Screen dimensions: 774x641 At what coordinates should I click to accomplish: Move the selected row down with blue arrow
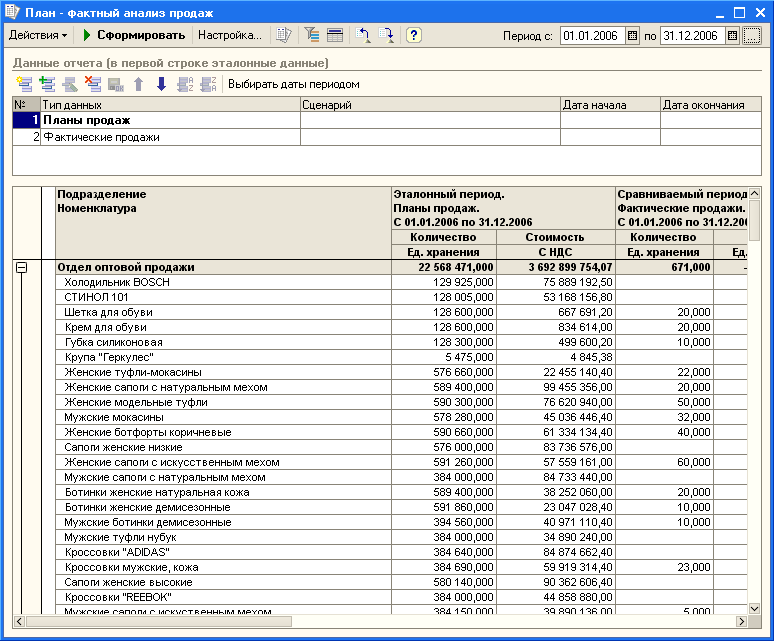click(x=161, y=84)
